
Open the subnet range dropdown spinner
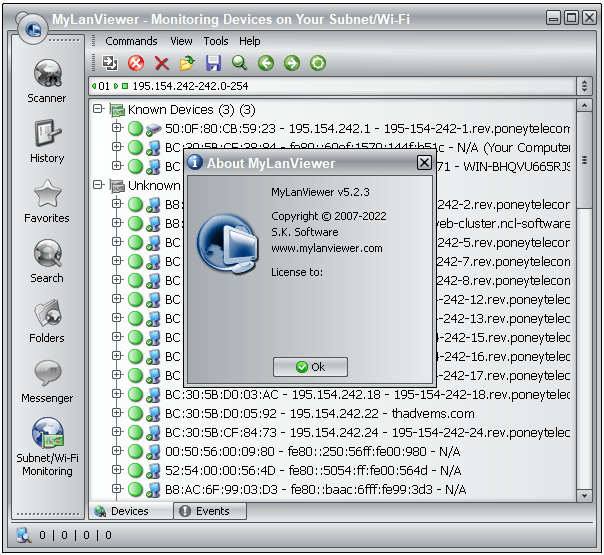[584, 86]
